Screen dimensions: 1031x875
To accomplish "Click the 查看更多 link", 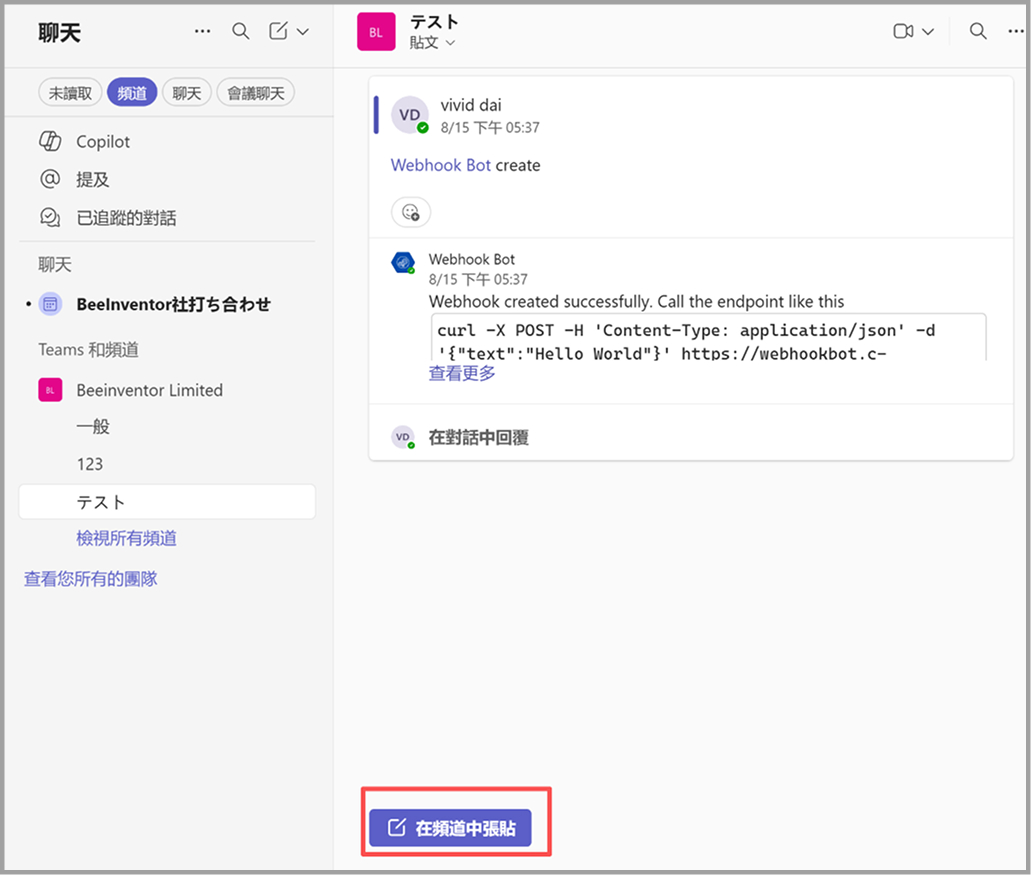I will pyautogui.click(x=462, y=373).
